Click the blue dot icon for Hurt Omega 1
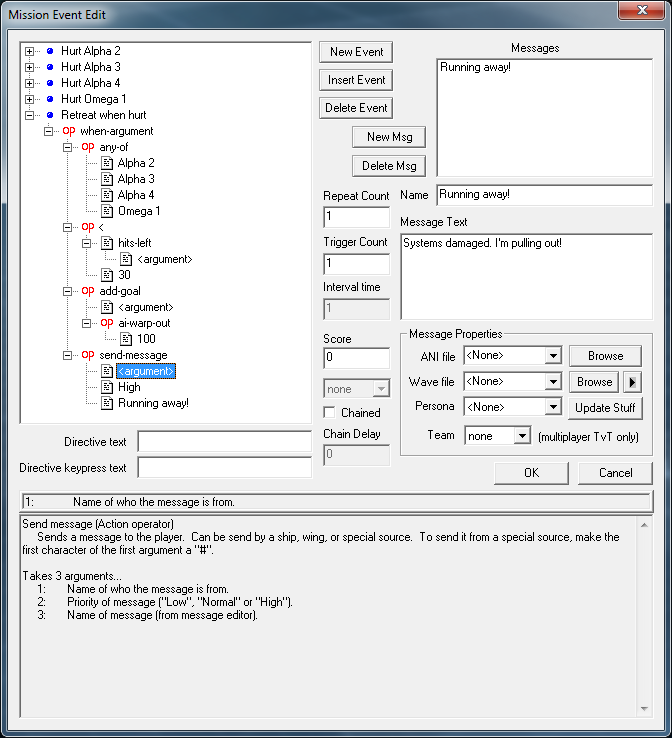This screenshot has height=738, width=672. [x=50, y=99]
